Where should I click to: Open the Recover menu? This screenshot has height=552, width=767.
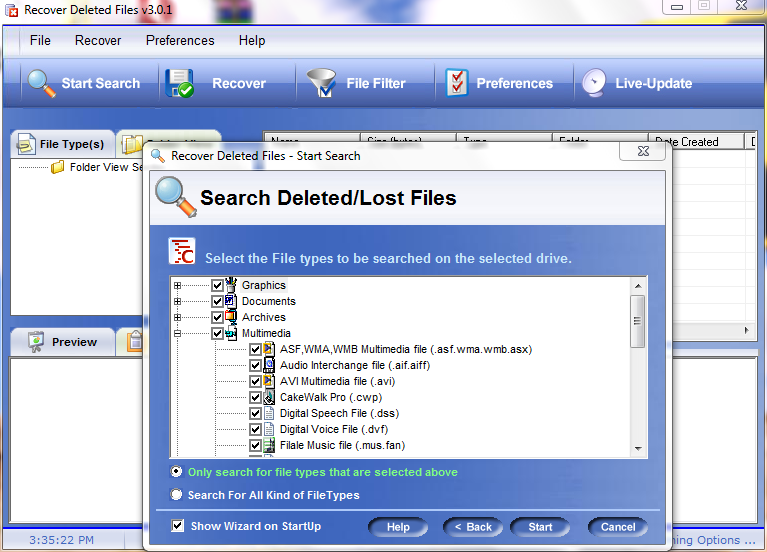[x=98, y=41]
